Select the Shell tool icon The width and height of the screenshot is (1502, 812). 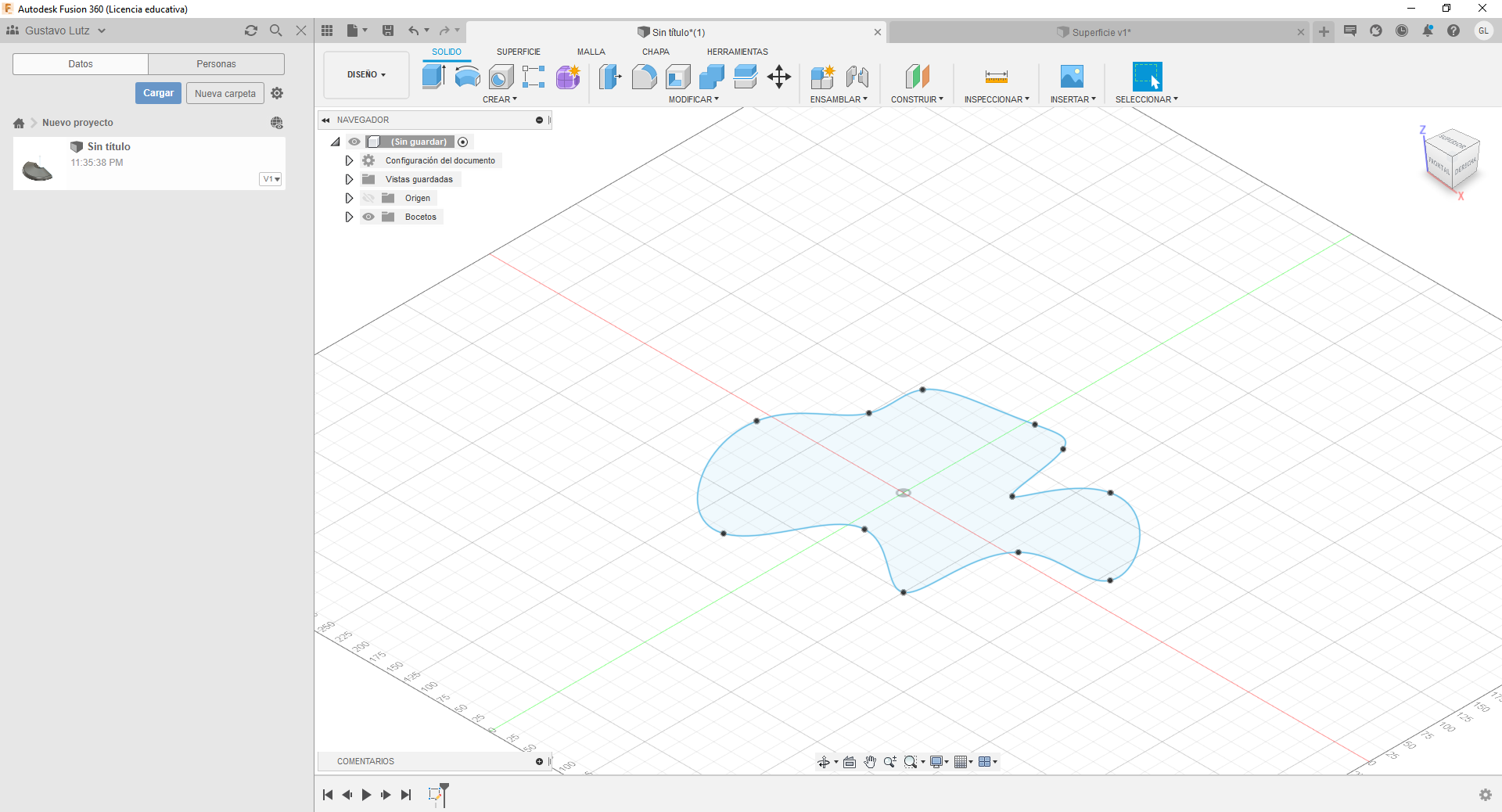678,77
